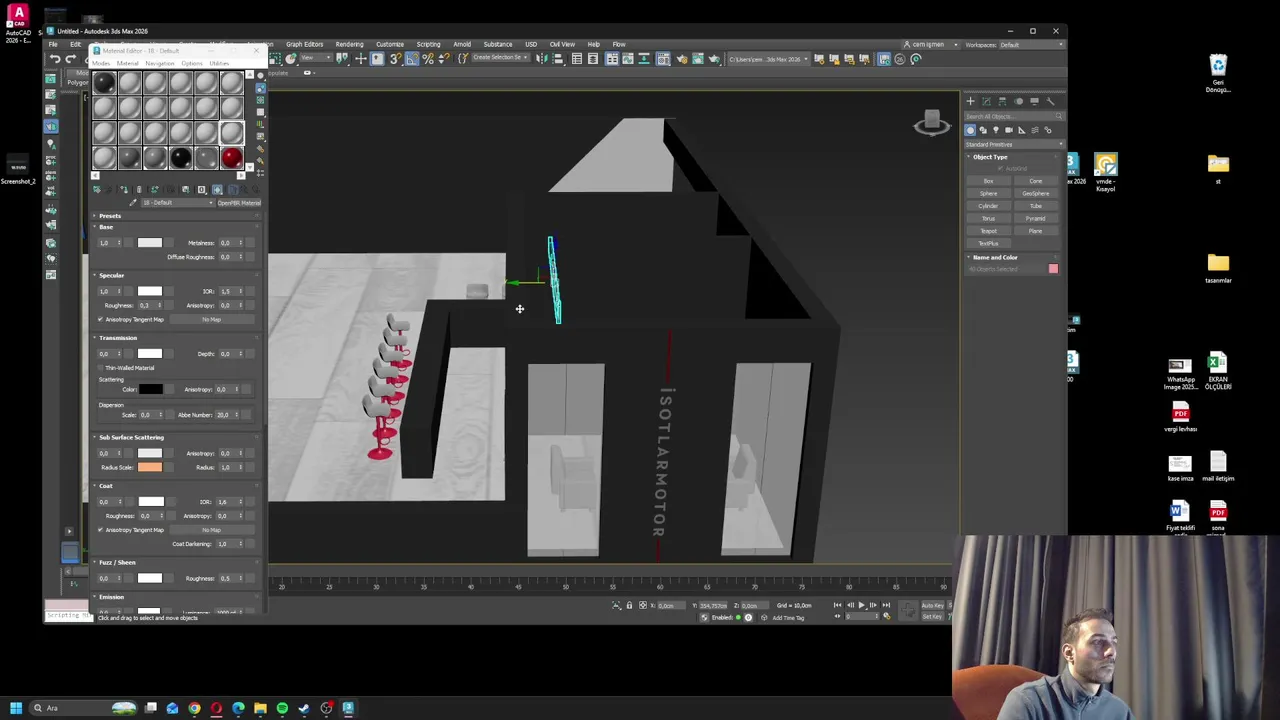Open Material Editor Navigation menu
The height and width of the screenshot is (720, 1280).
pyautogui.click(x=159, y=64)
